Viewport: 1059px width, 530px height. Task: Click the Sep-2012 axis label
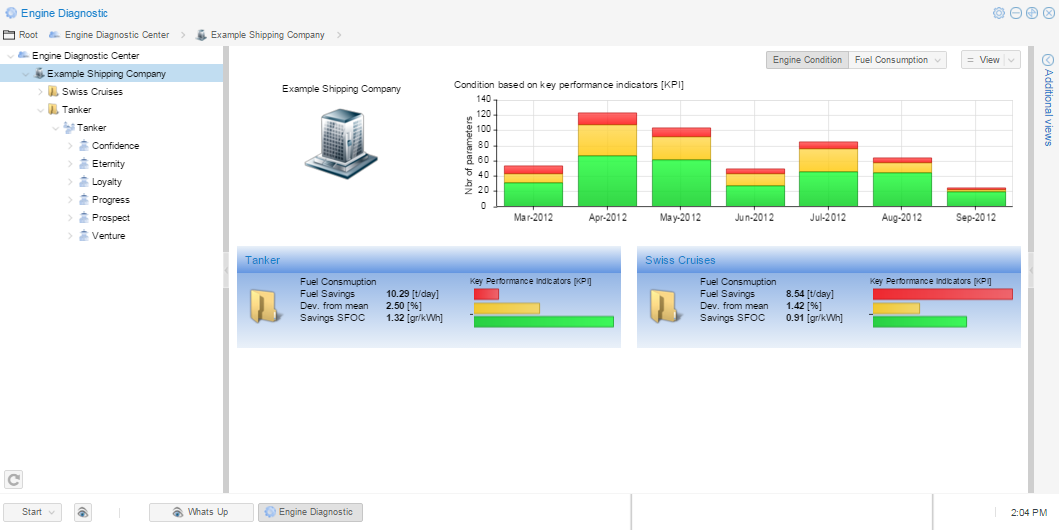(975, 218)
